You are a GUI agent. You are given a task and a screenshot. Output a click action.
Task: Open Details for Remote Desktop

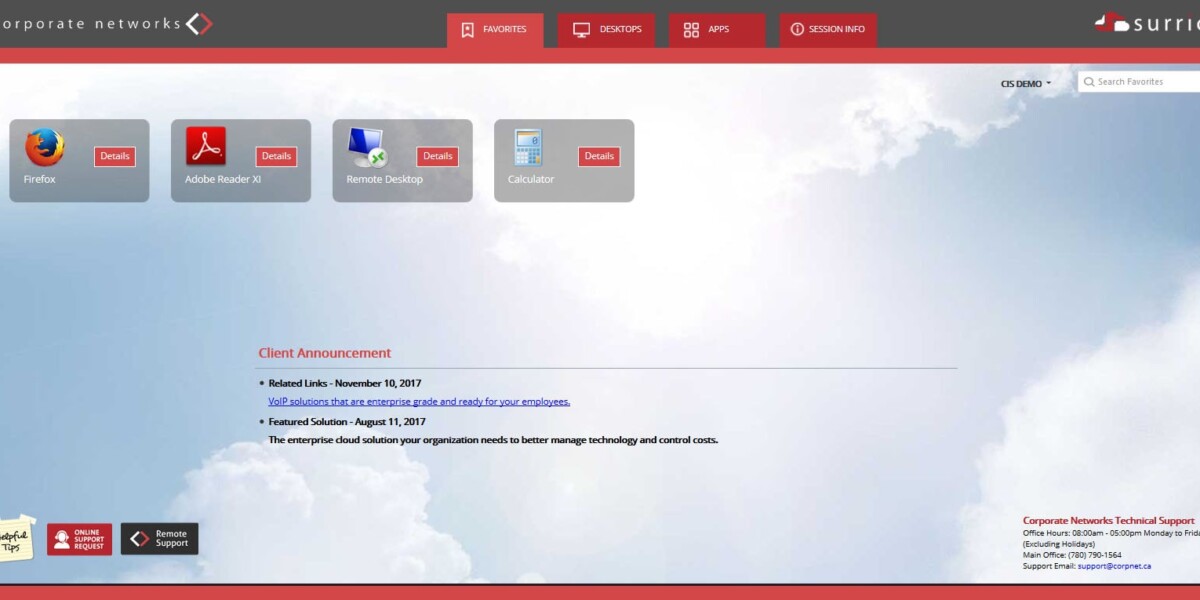pos(438,156)
